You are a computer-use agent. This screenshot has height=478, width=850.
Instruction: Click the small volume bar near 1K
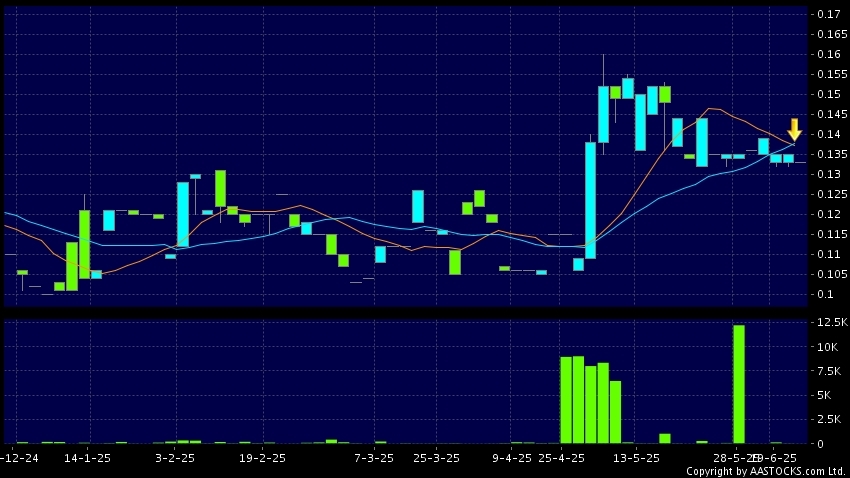click(665, 438)
